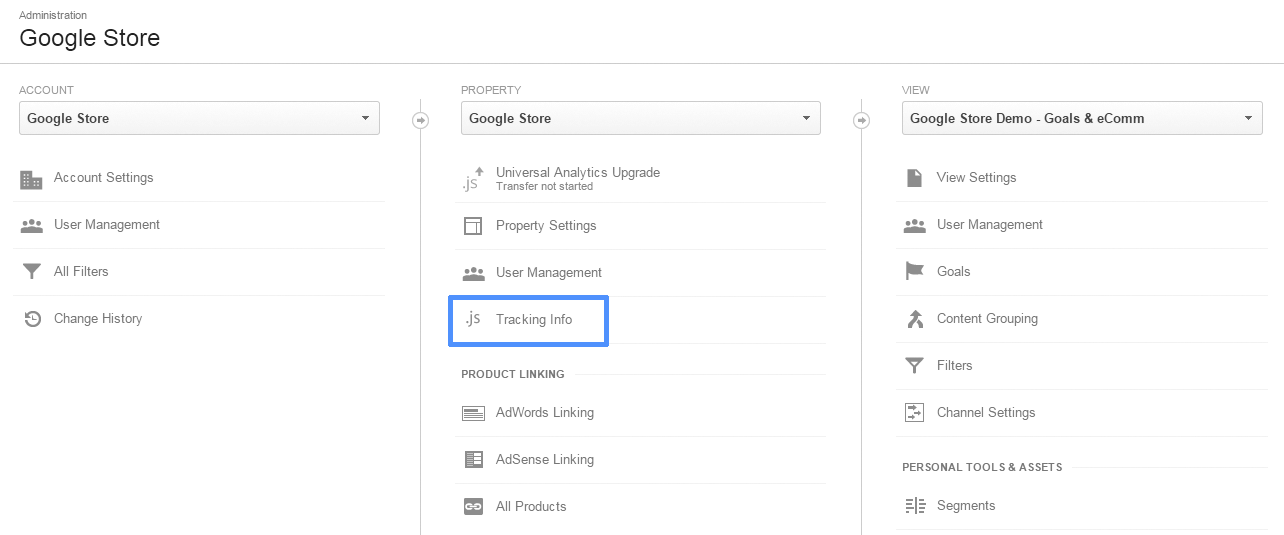Click the Property Settings layout icon
Viewport: 1284px width, 535px height.
(x=473, y=226)
